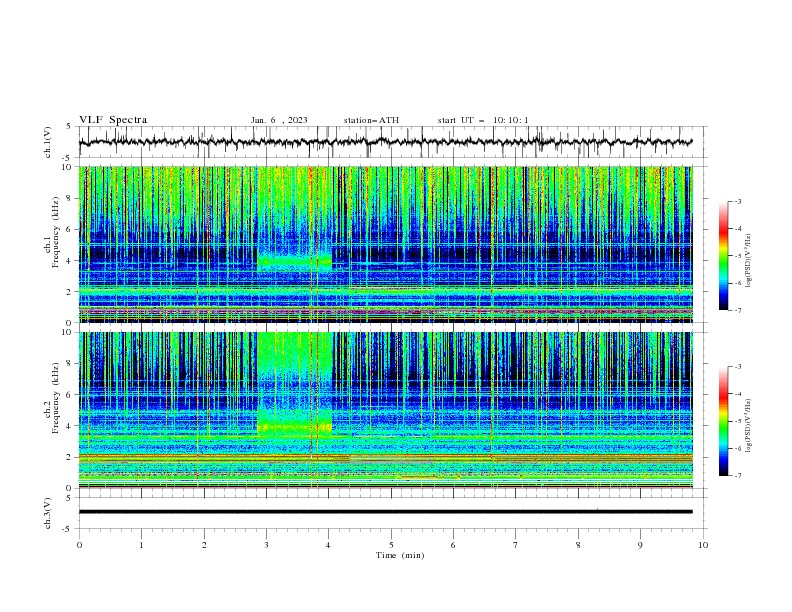This screenshot has height=612, width=792.
Task: Click the "ch.1(V)" axis label
Action: pos(48,142)
